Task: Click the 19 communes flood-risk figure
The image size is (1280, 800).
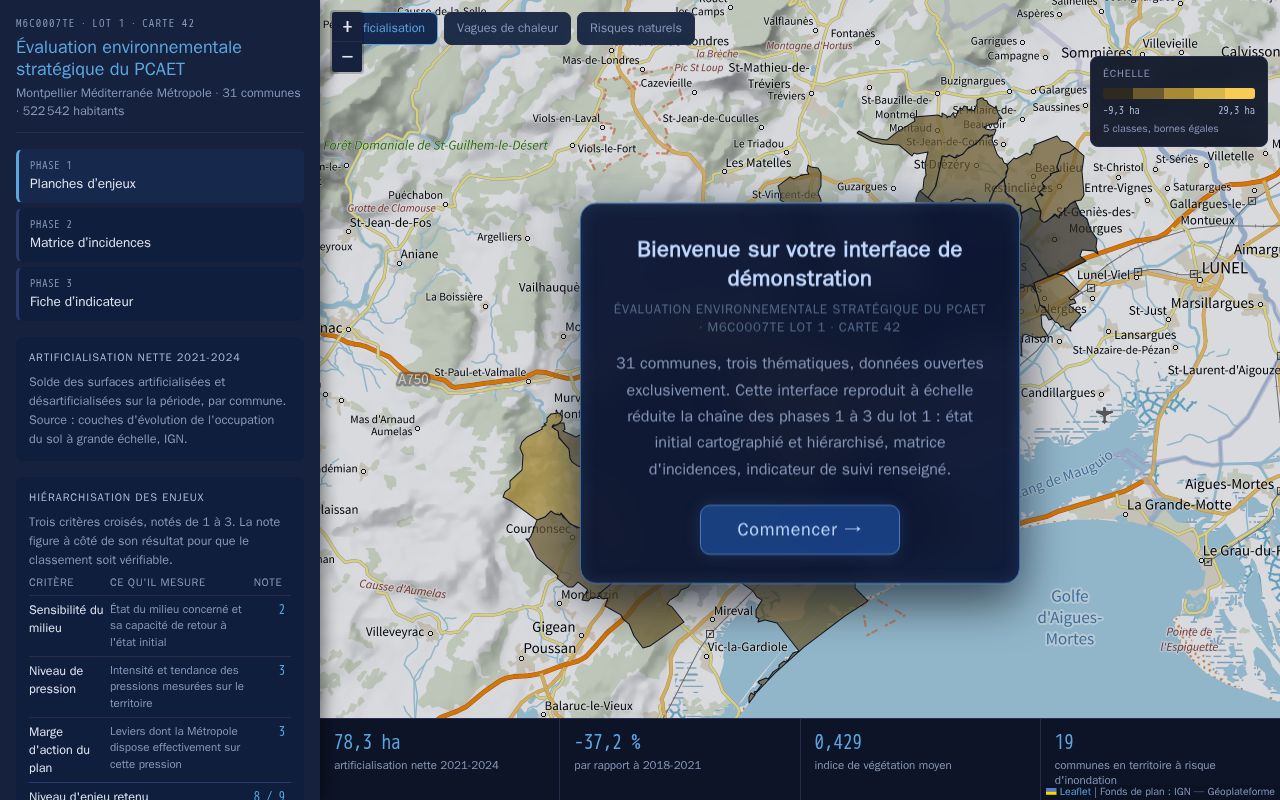Action: [1064, 742]
